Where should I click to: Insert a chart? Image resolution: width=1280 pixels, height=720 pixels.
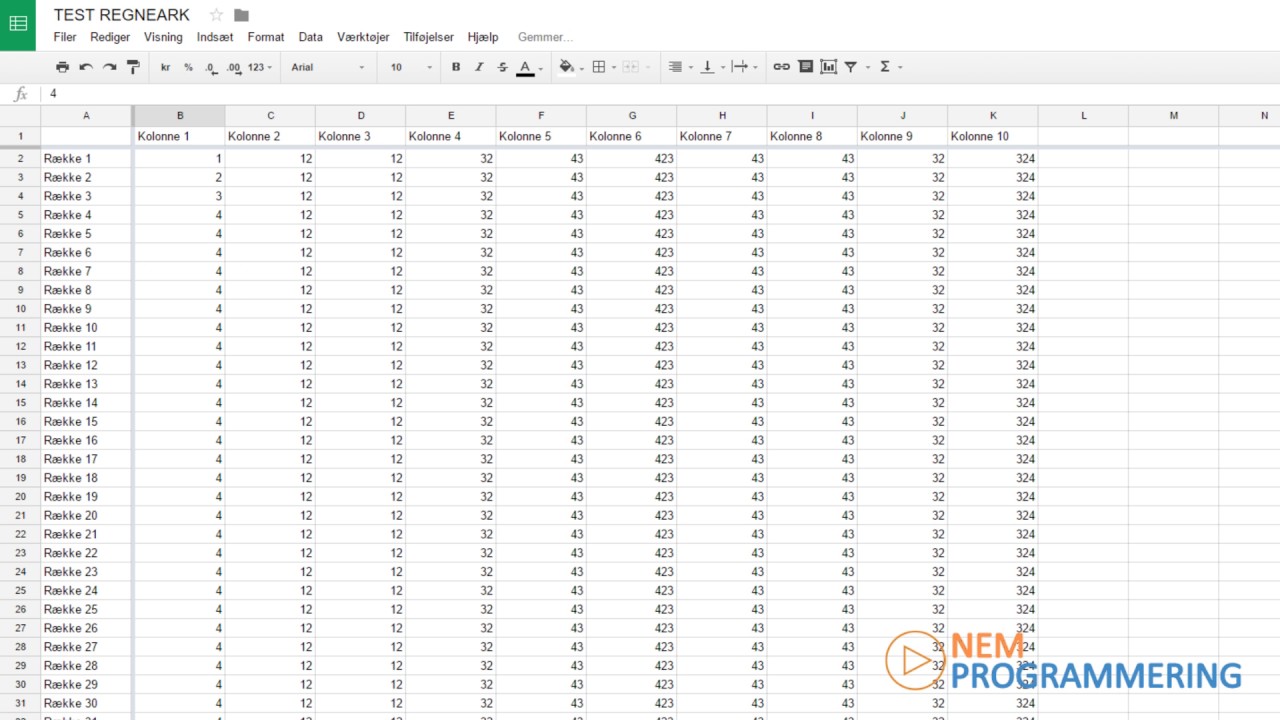click(x=828, y=67)
